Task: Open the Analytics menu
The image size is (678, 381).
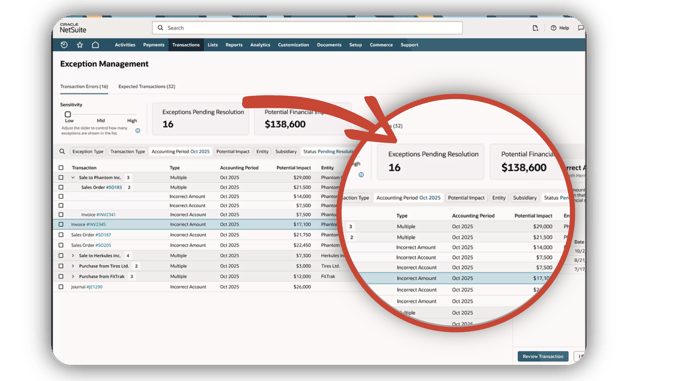Action: pos(260,45)
